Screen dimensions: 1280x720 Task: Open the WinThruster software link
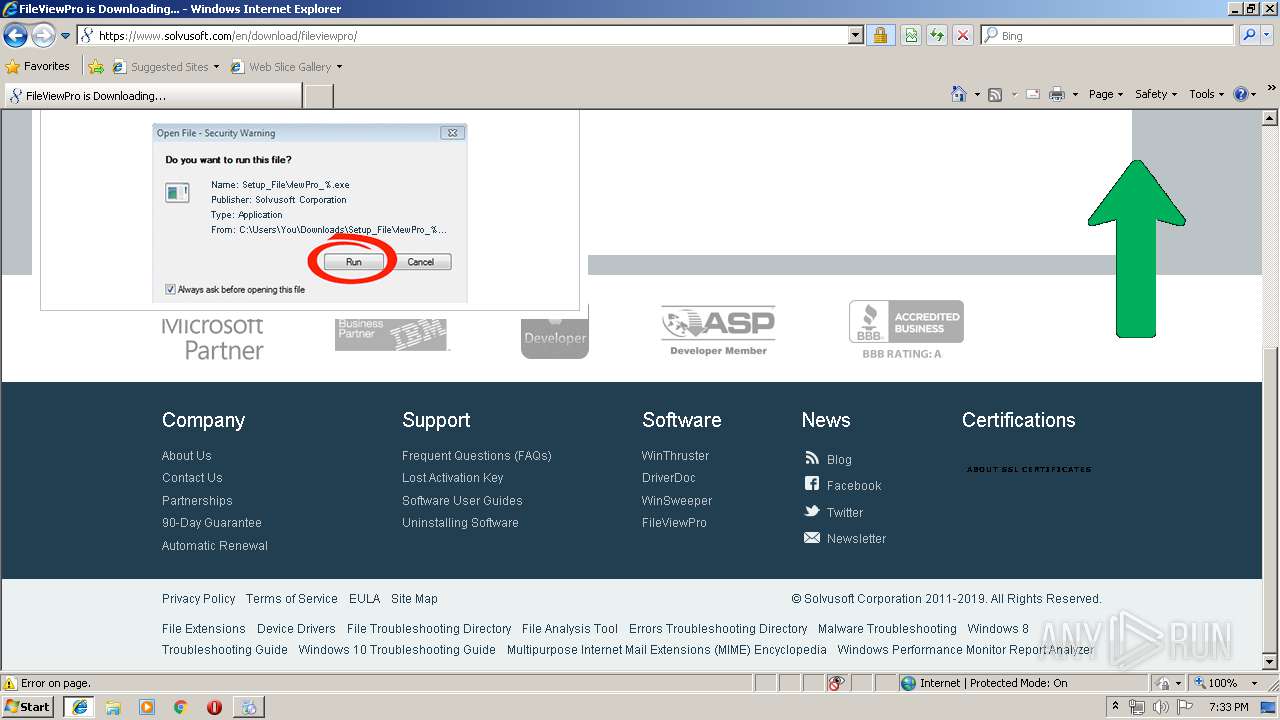click(675, 456)
